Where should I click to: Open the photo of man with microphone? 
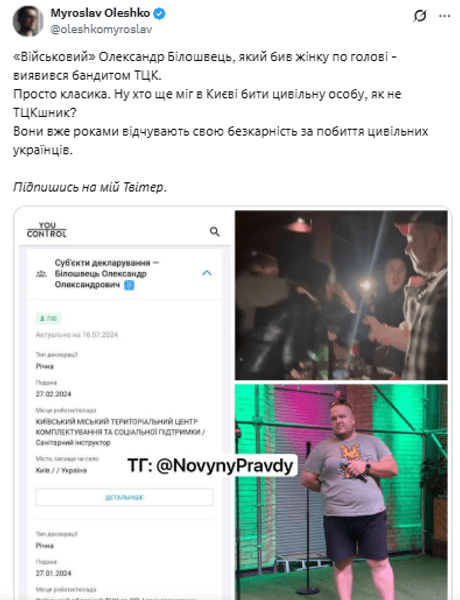click(x=341, y=492)
